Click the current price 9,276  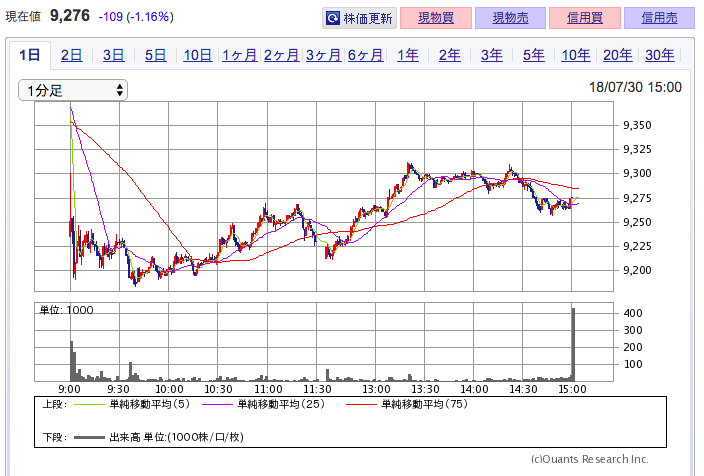click(70, 16)
